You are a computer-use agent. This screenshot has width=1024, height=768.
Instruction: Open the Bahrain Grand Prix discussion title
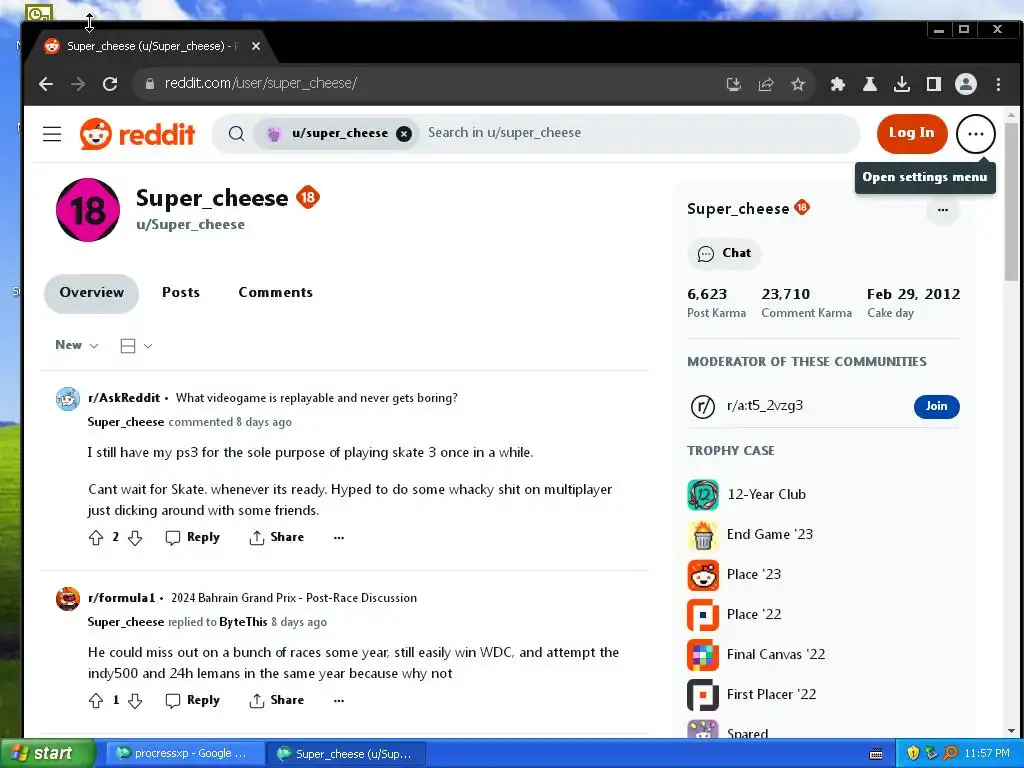point(294,598)
